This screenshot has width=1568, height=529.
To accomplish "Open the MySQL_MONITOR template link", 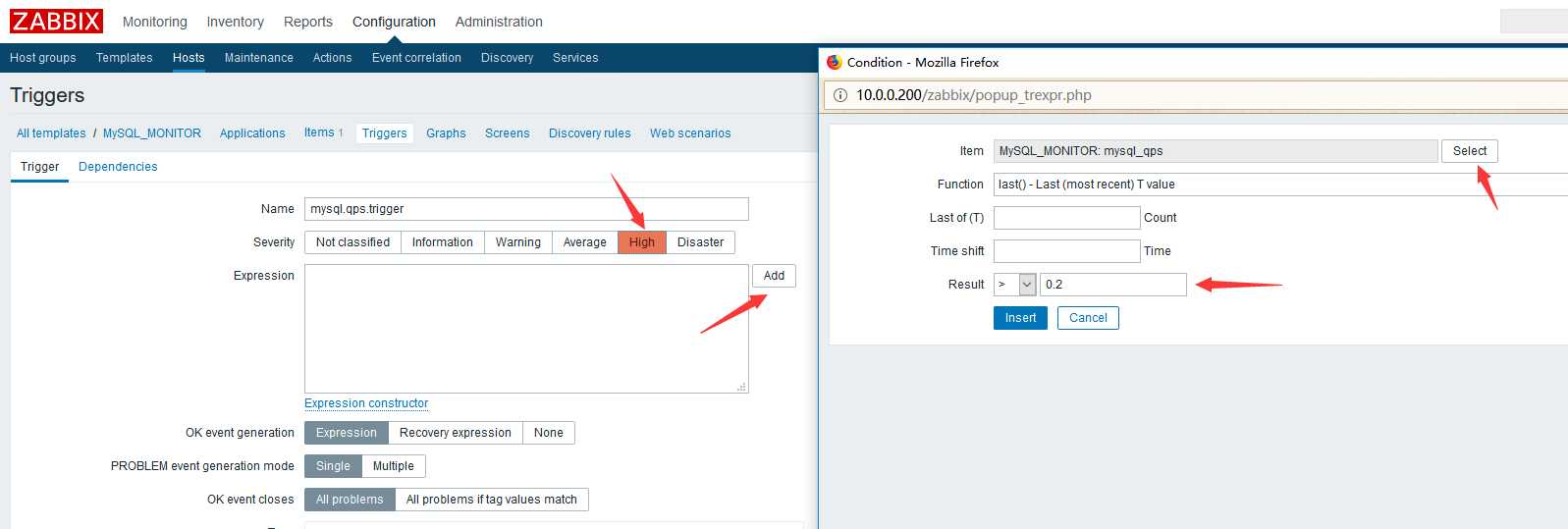I will 152,133.
